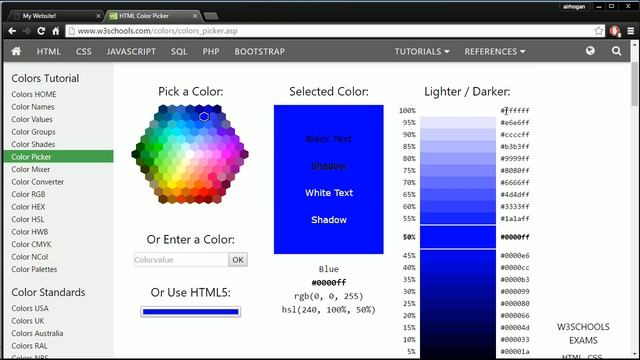Open Color RGB sidebar link
This screenshot has height=360, width=640.
click(x=28, y=194)
